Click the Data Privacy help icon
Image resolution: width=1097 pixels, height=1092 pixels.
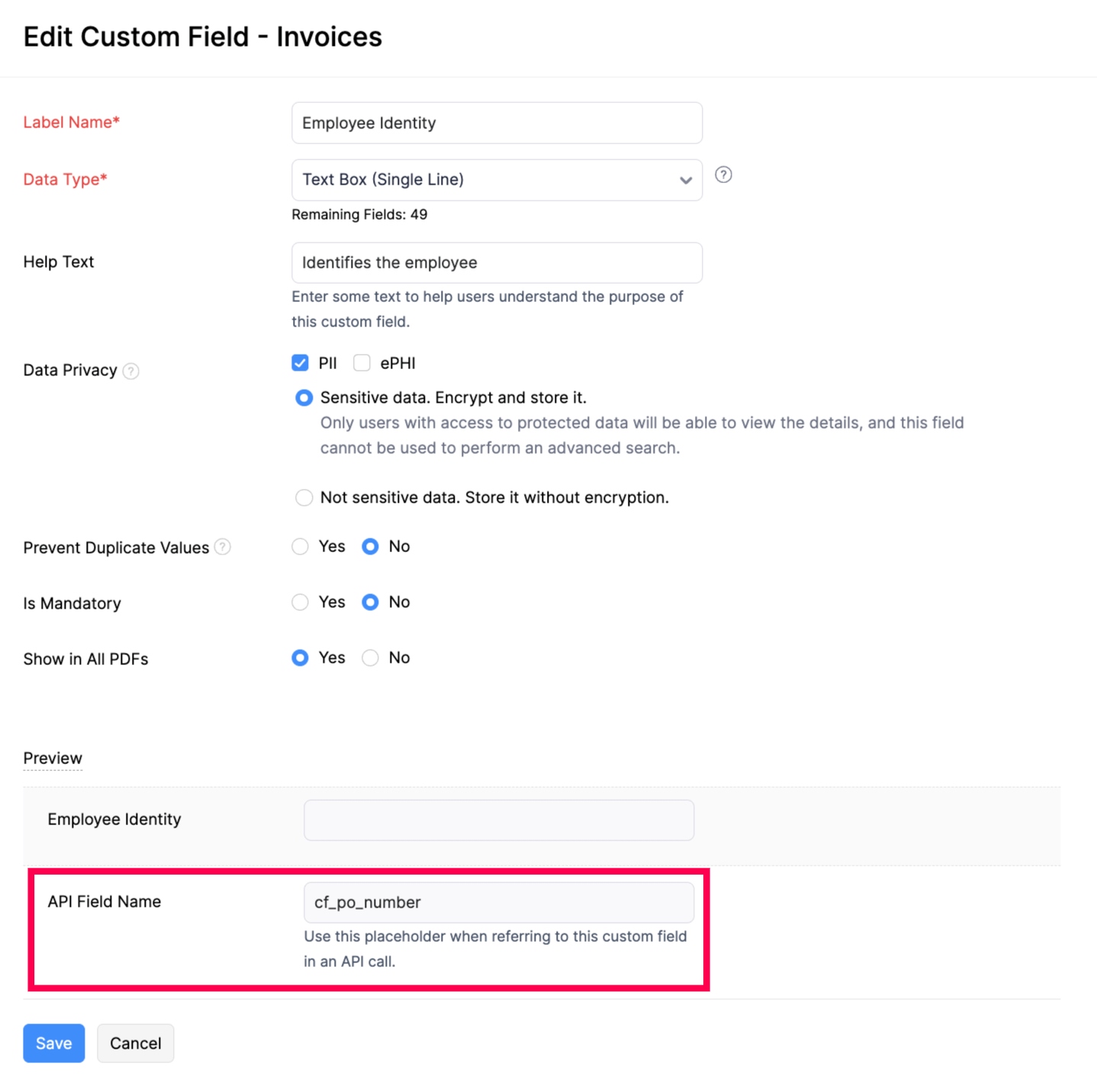tap(131, 371)
